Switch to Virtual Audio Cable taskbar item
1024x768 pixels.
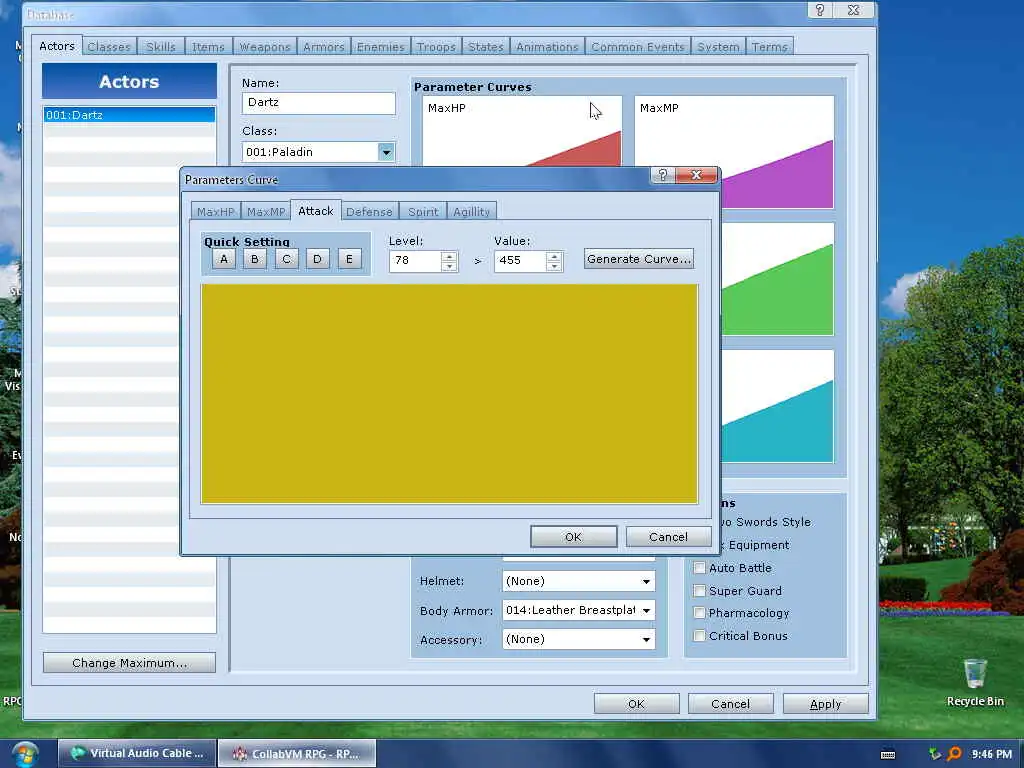coord(136,754)
